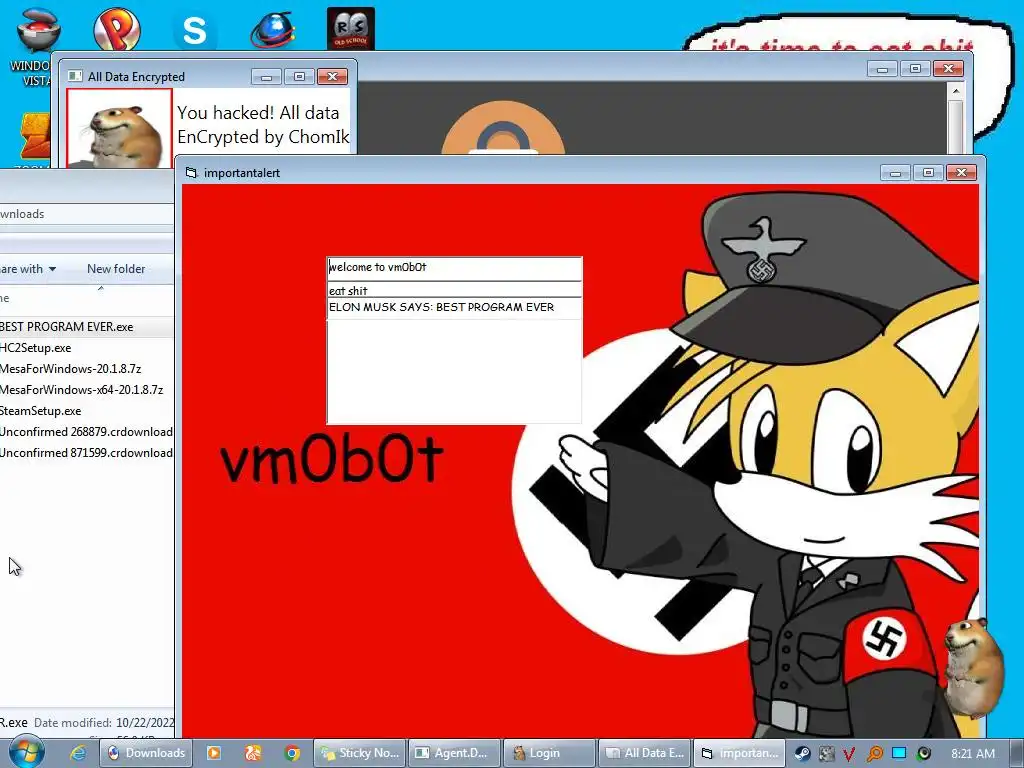The height and width of the screenshot is (768, 1024).
Task: Minimize the All Data Encrypted window
Action: [x=266, y=77]
